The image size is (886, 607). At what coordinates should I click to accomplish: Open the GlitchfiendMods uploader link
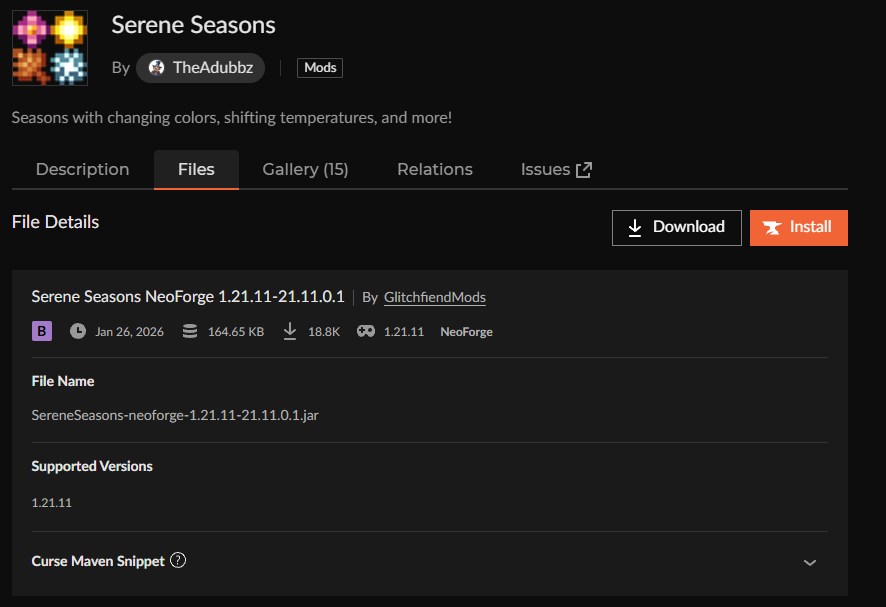pos(434,297)
